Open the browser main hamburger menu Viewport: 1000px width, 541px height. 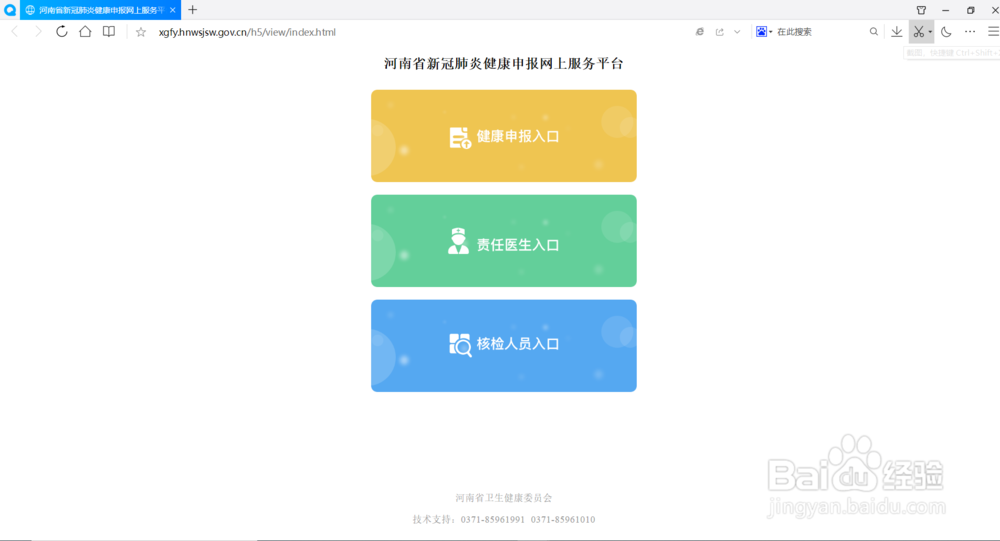[993, 32]
